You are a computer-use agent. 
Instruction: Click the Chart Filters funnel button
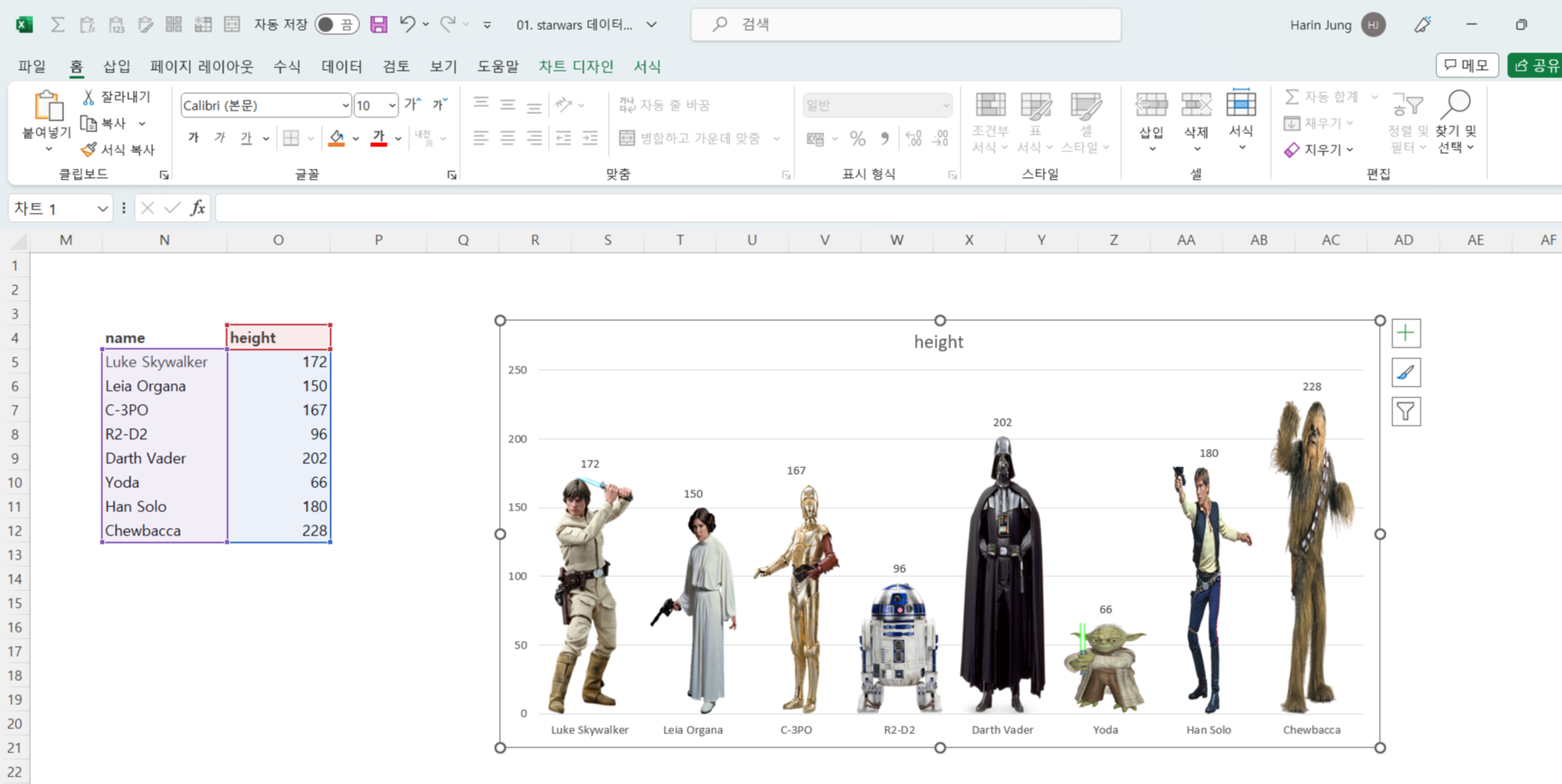[x=1406, y=412]
